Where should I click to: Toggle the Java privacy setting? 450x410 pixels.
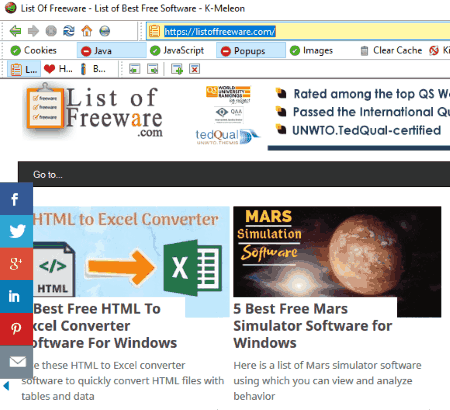(x=112, y=51)
